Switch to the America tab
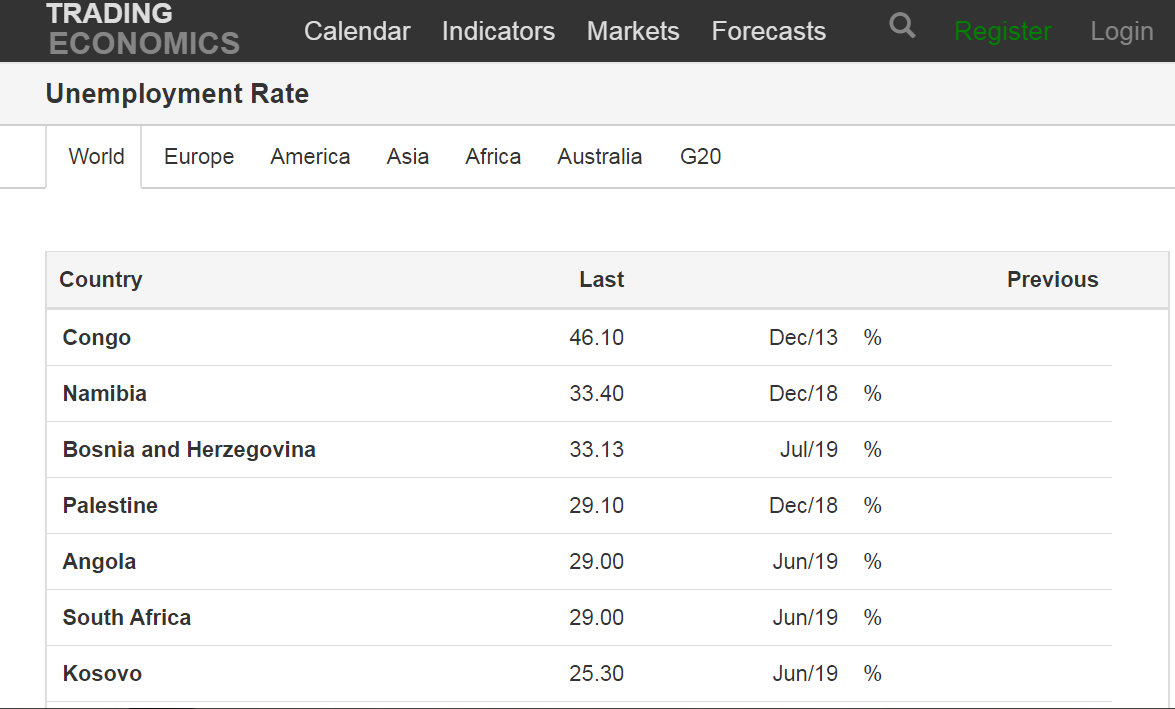 click(x=310, y=157)
